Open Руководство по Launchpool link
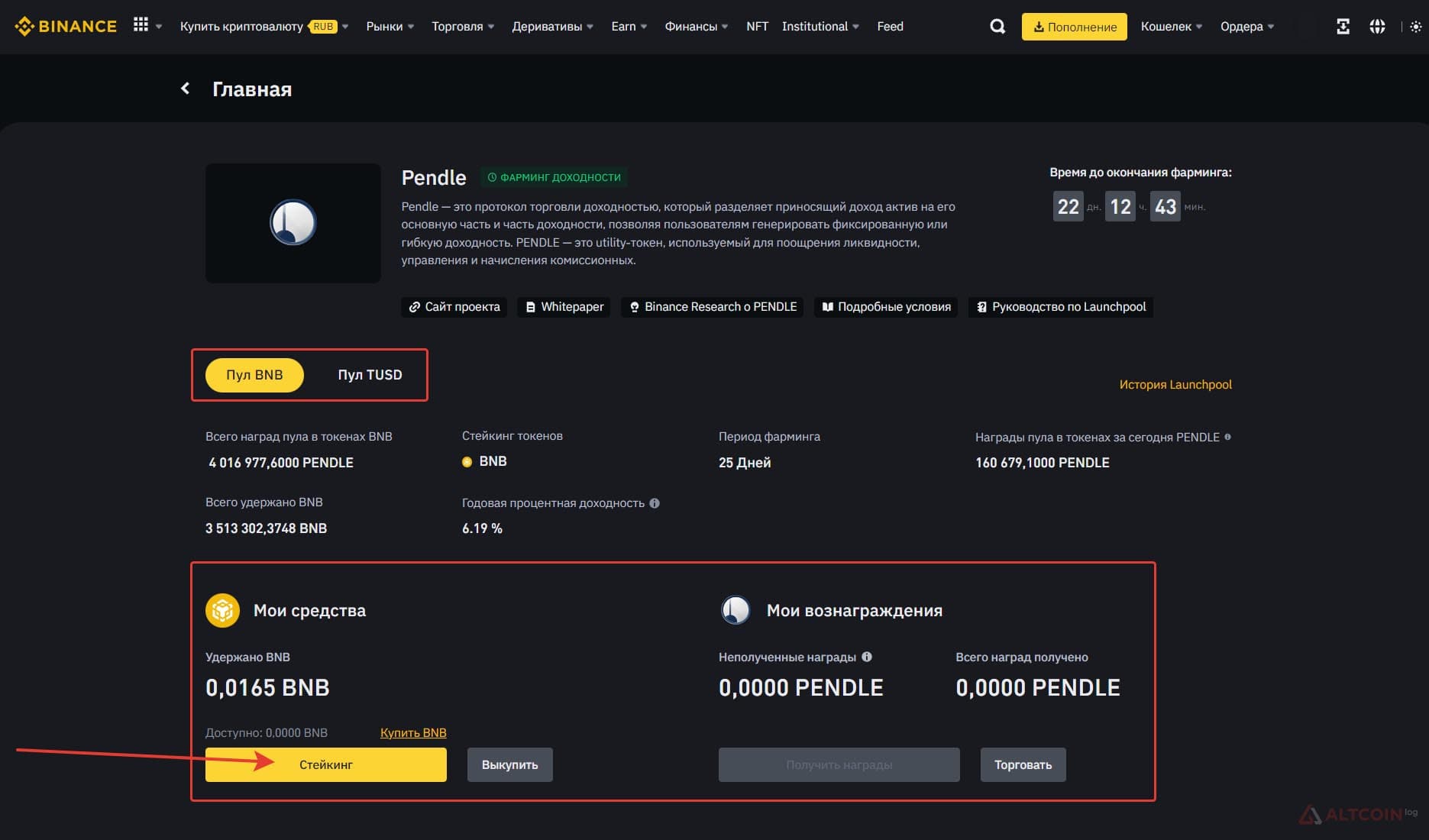The height and width of the screenshot is (840, 1429). pyautogui.click(x=1060, y=307)
